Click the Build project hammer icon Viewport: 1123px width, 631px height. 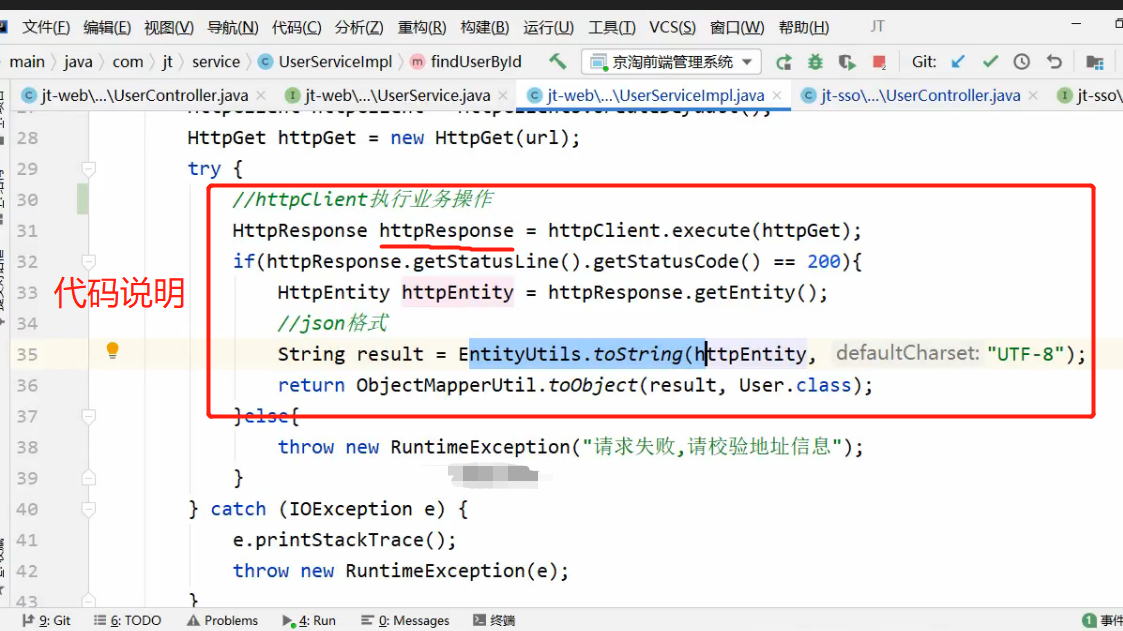(557, 62)
